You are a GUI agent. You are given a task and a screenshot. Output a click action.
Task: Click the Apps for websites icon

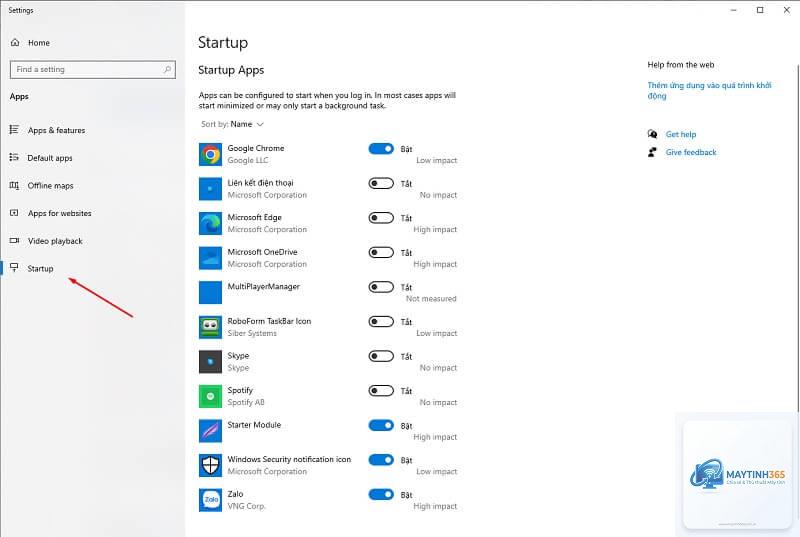point(14,213)
